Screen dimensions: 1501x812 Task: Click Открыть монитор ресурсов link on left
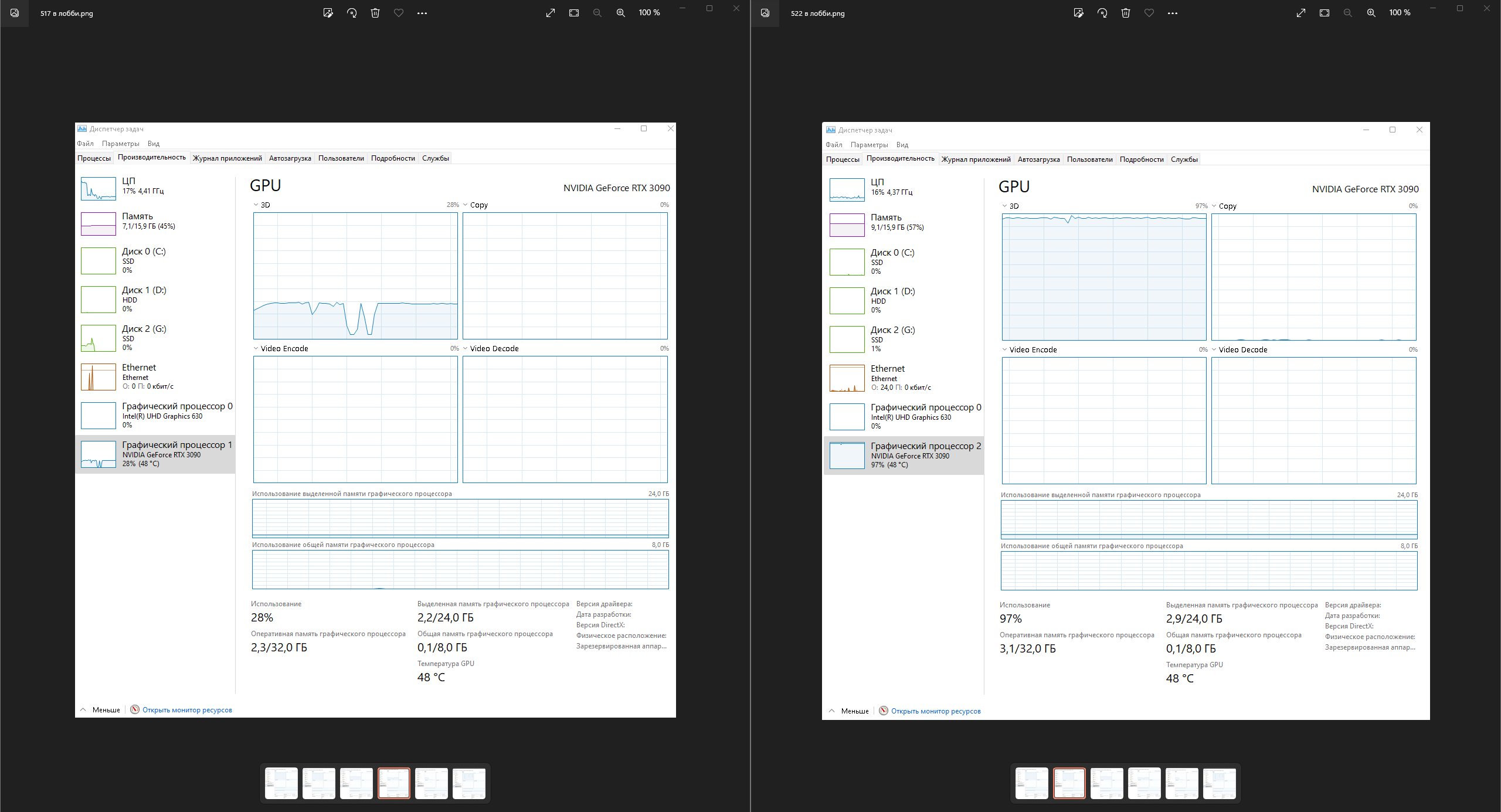(x=187, y=710)
